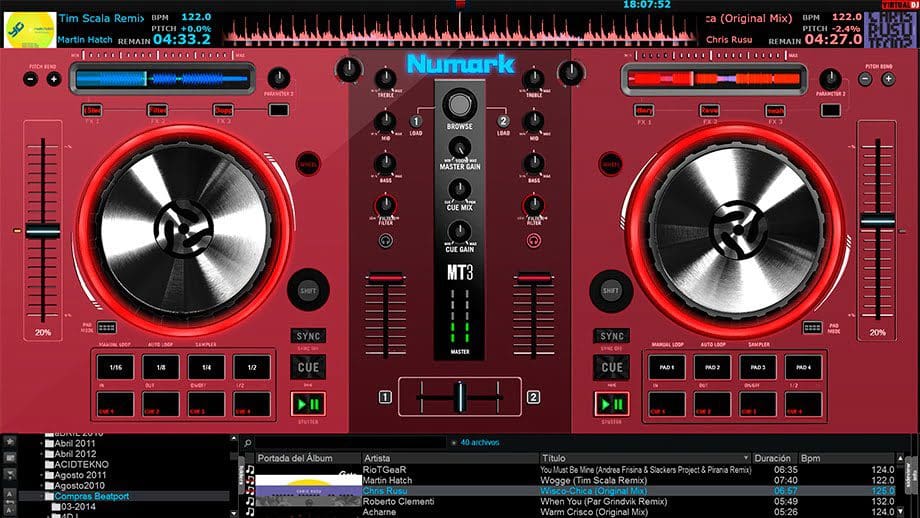Toggle right deck Wheel mode button
Viewport: 920px width, 518px height.
[611, 164]
